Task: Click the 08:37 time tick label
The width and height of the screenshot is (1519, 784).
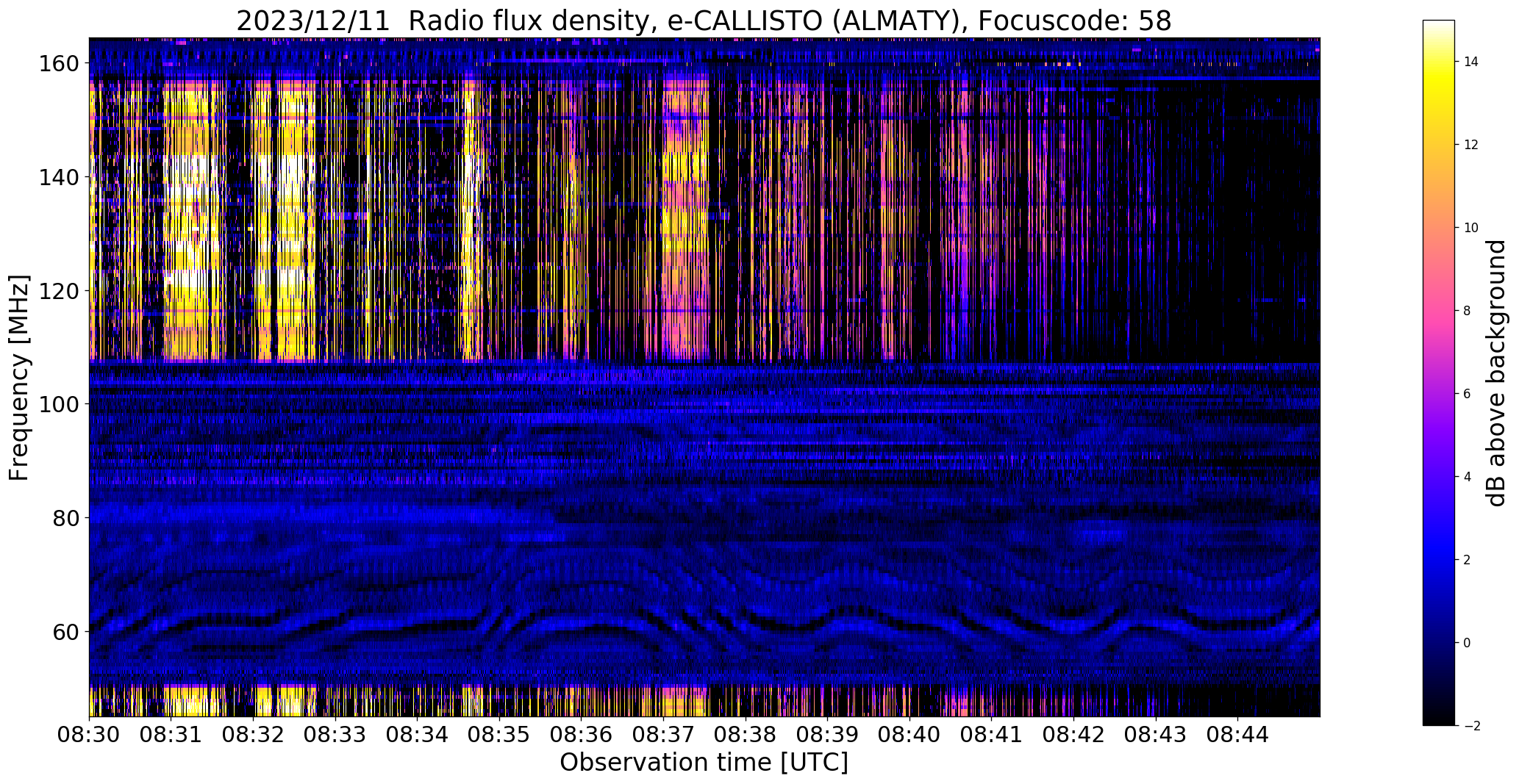Action: coord(663,735)
